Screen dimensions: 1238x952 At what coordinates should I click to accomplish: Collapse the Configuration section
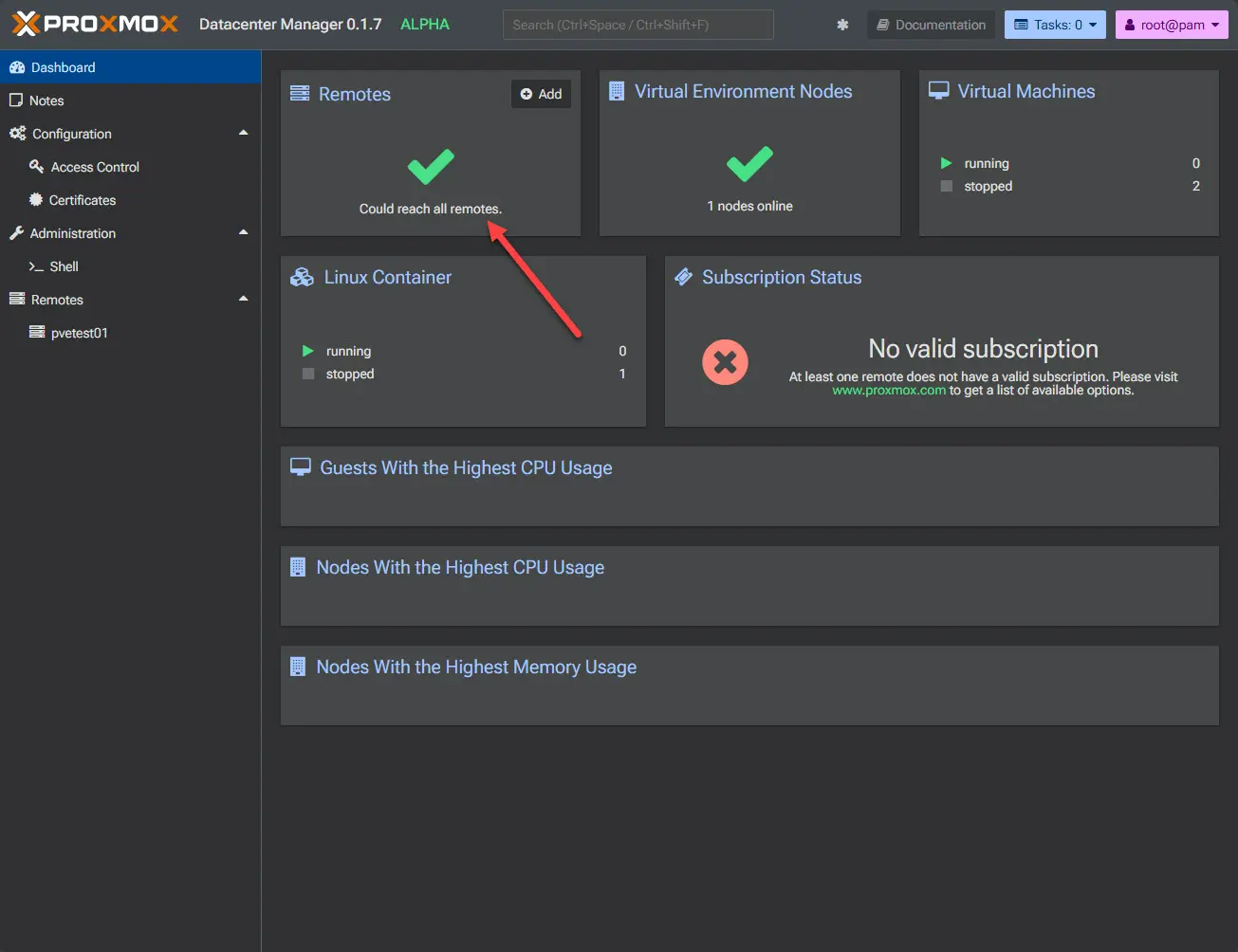coord(243,134)
